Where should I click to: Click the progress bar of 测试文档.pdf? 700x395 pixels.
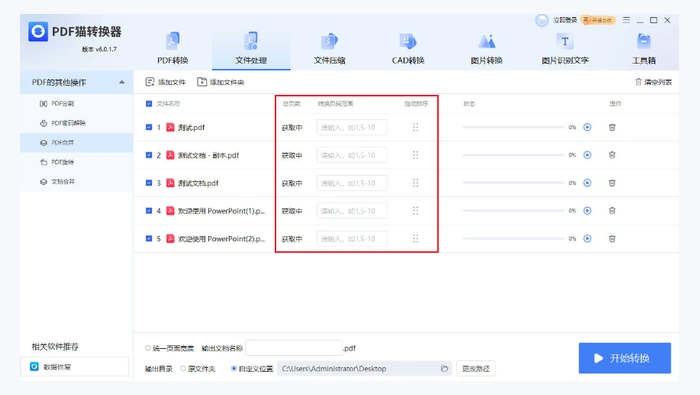tap(513, 183)
